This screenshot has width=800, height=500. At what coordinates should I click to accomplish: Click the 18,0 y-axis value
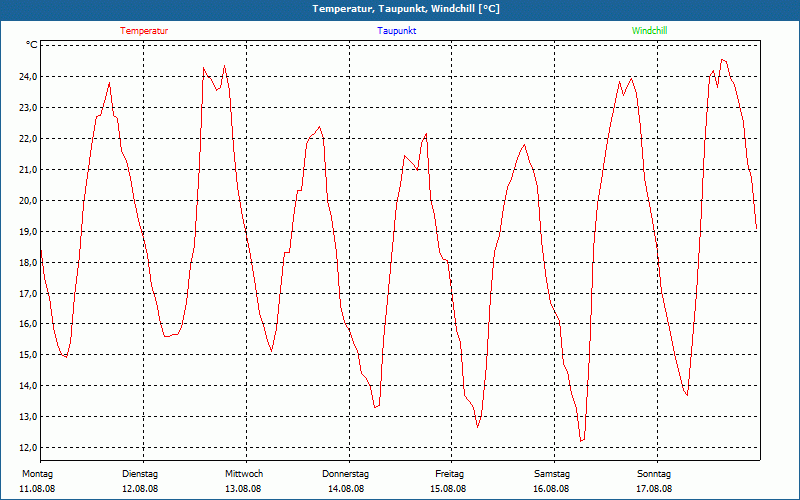[29, 262]
